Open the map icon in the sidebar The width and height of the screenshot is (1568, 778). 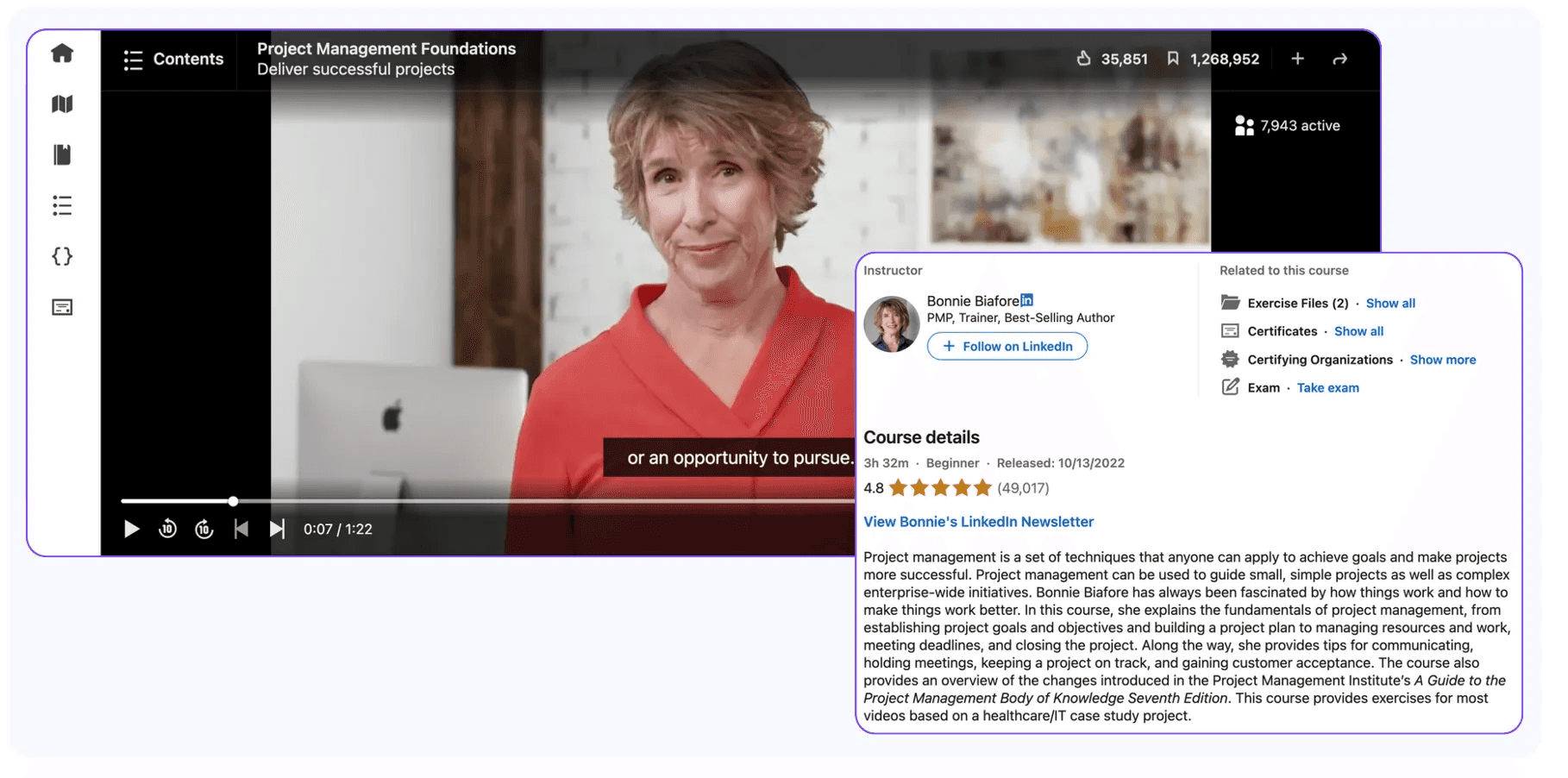point(62,104)
